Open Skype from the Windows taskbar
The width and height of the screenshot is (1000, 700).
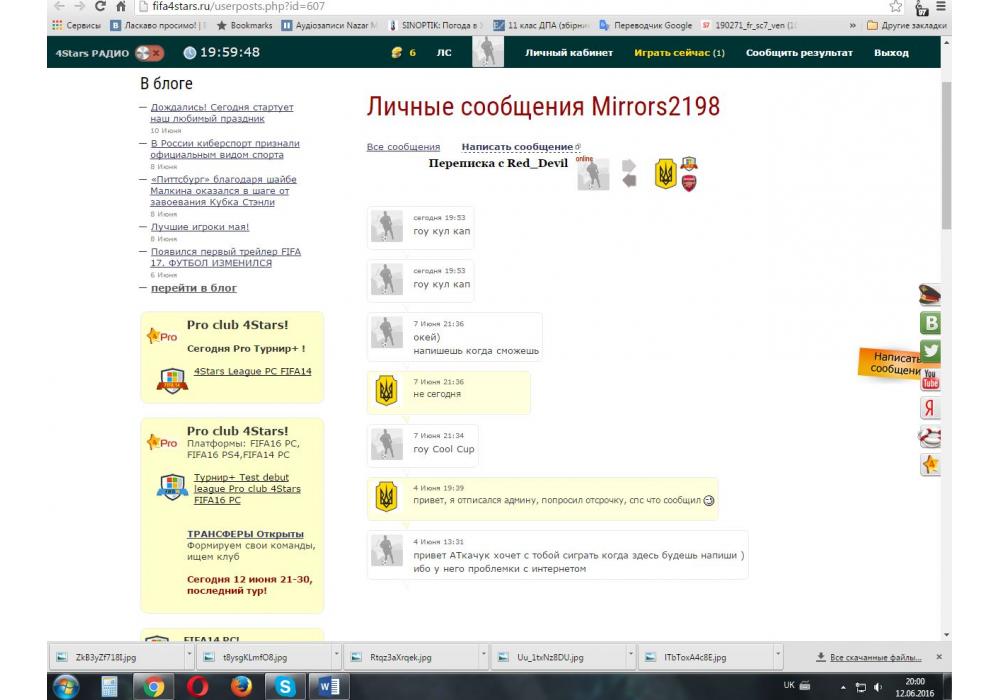[x=284, y=686]
